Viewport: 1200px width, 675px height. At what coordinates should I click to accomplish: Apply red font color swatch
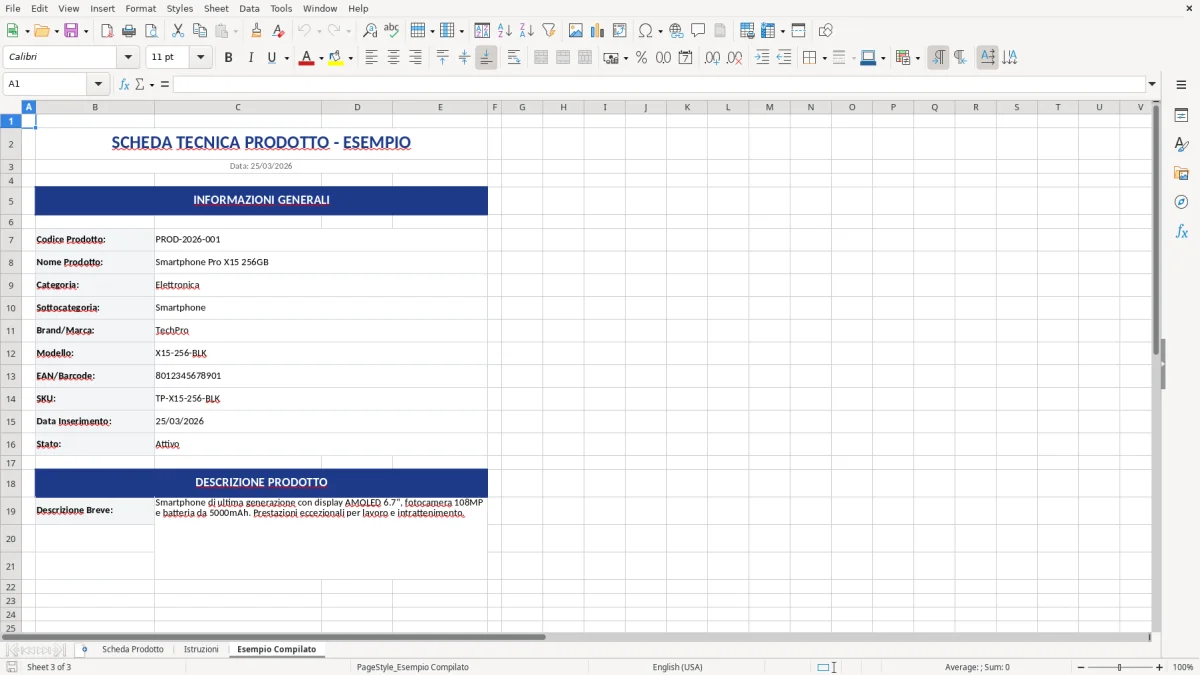click(306, 58)
